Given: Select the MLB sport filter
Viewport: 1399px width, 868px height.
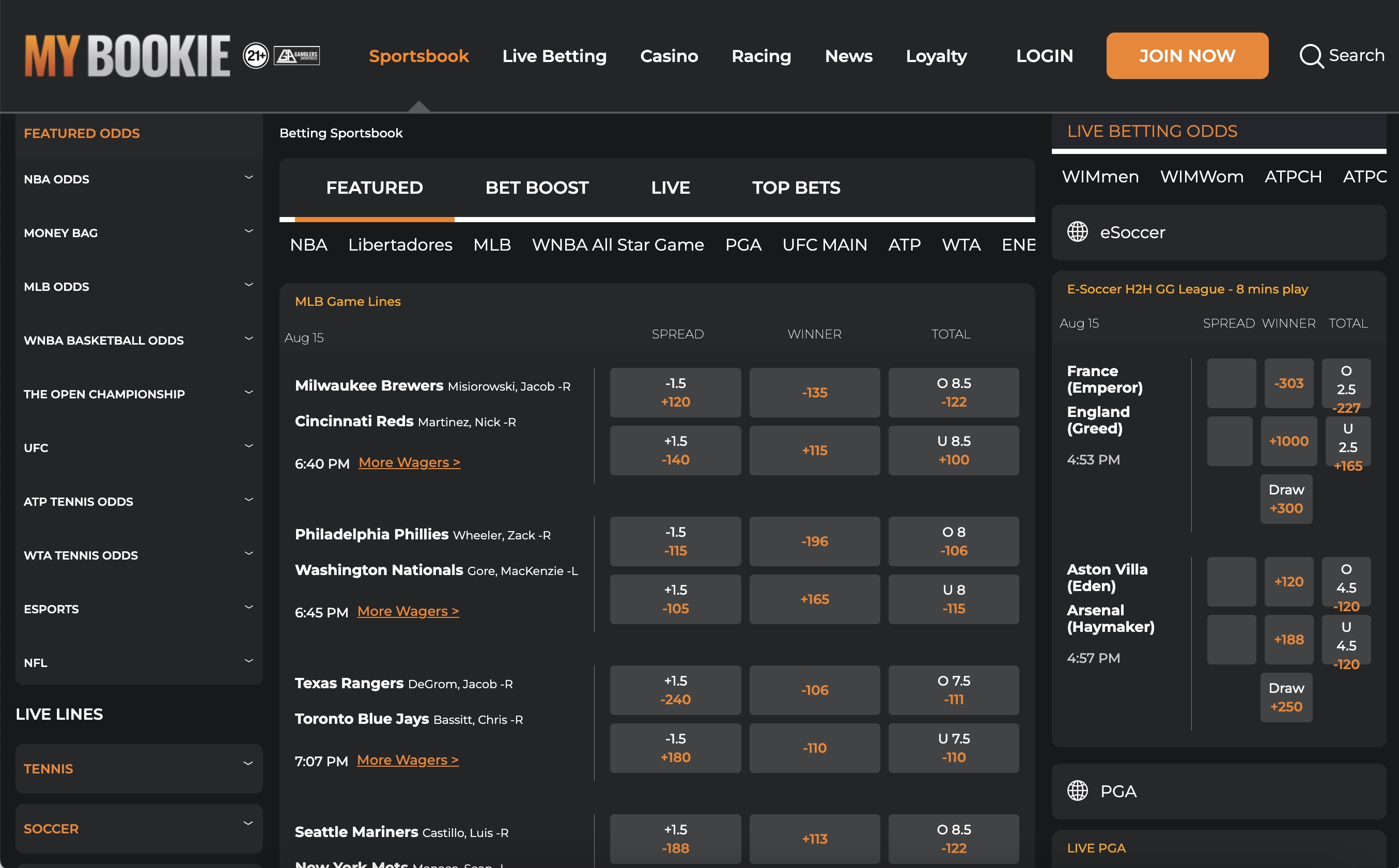Looking at the screenshot, I should (492, 244).
